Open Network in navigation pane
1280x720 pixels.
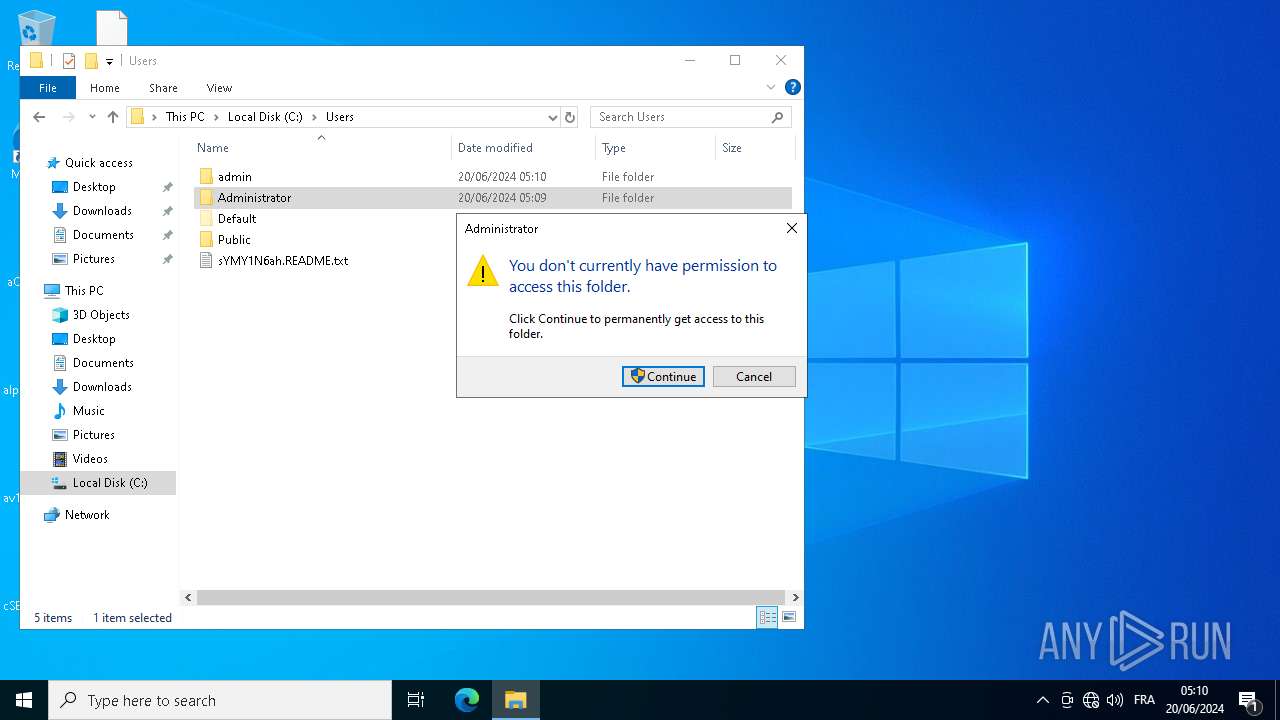(x=87, y=515)
